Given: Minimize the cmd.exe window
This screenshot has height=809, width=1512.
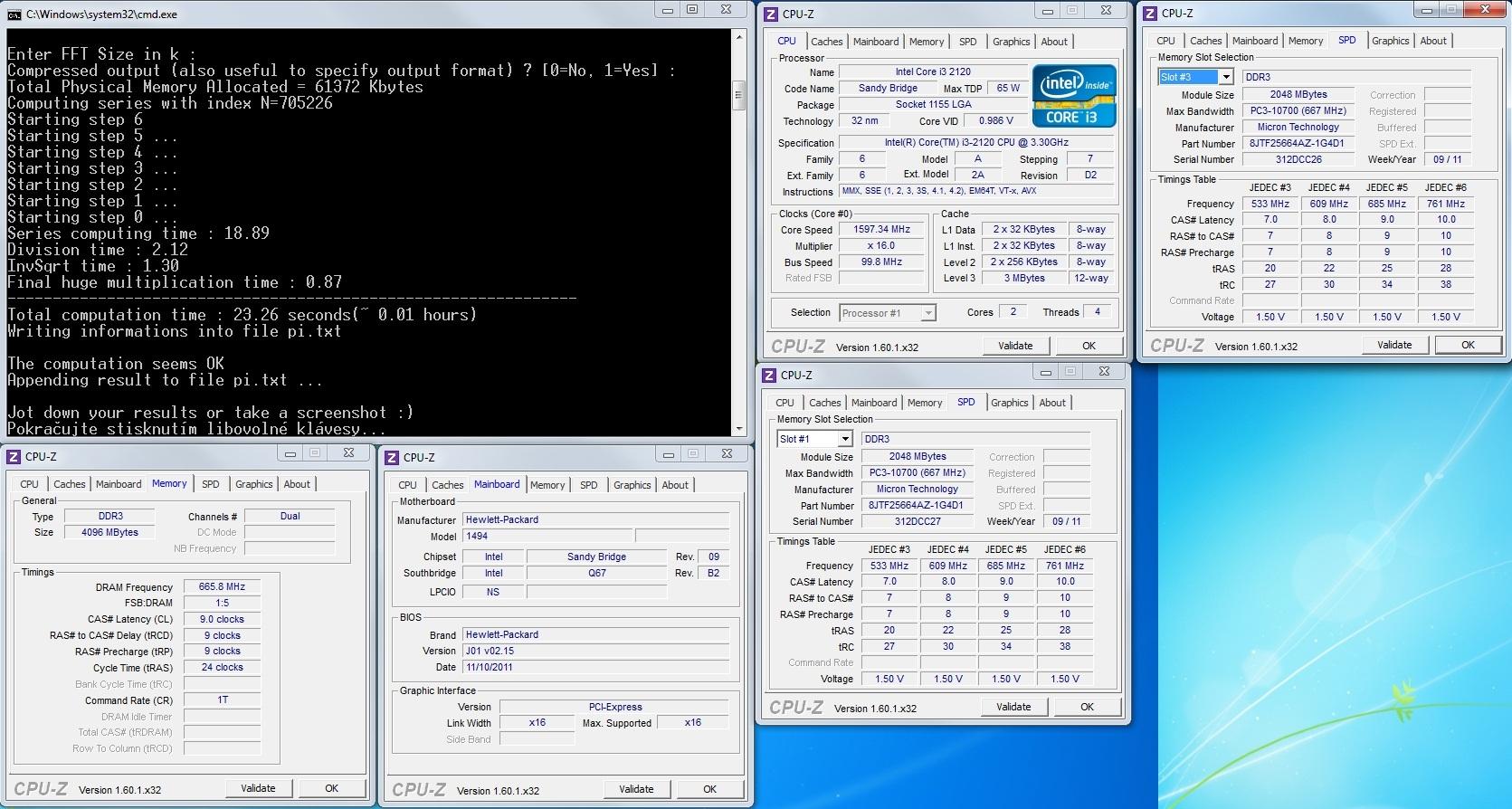Looking at the screenshot, I should (668, 9).
